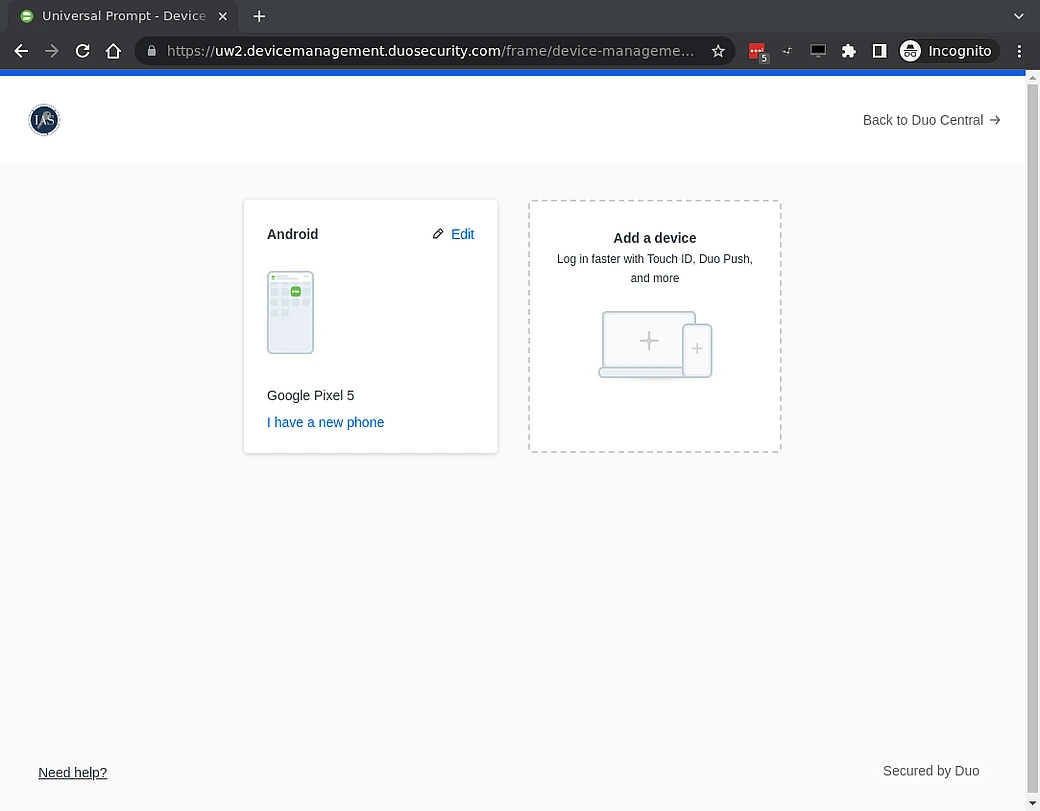Click the page vertical scrollbar
The height and width of the screenshot is (811, 1040).
[1033, 438]
